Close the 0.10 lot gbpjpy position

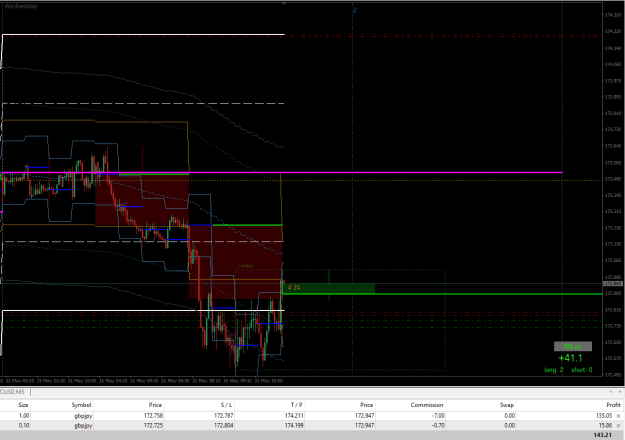coord(618,426)
